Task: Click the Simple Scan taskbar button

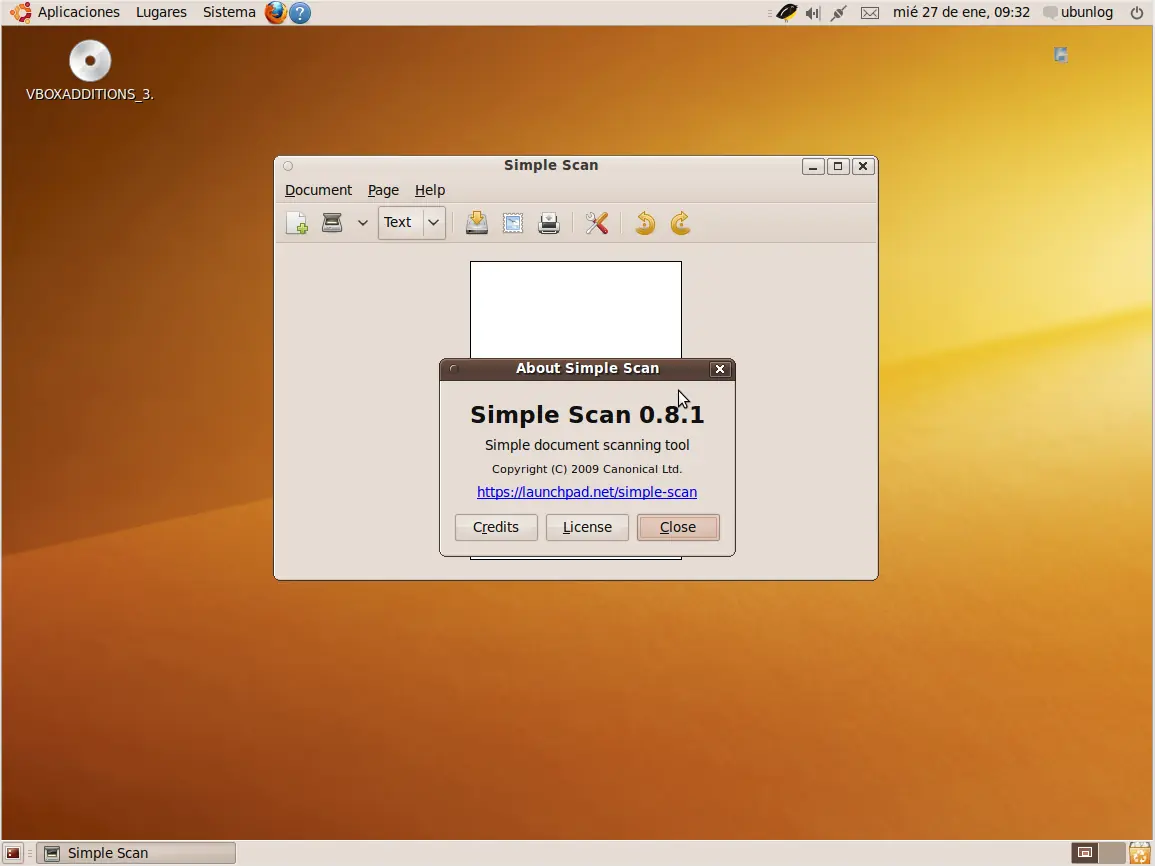Action: 136,853
